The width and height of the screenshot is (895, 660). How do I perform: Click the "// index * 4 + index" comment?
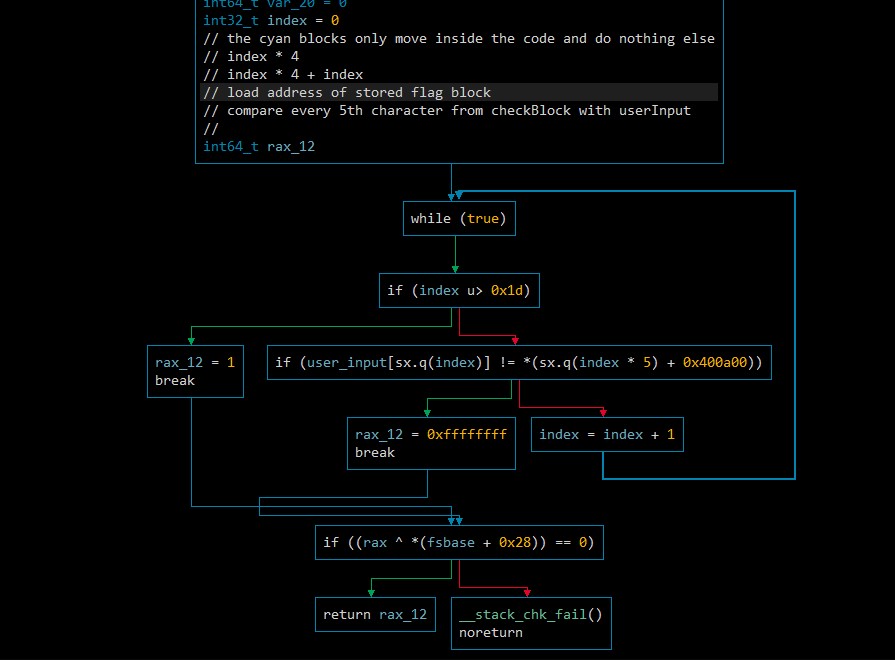(x=283, y=75)
